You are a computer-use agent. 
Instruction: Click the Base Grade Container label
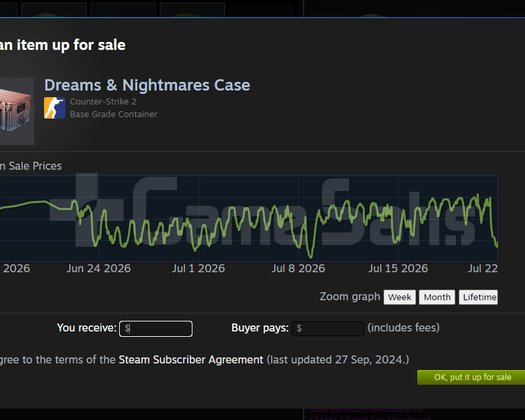click(x=114, y=114)
